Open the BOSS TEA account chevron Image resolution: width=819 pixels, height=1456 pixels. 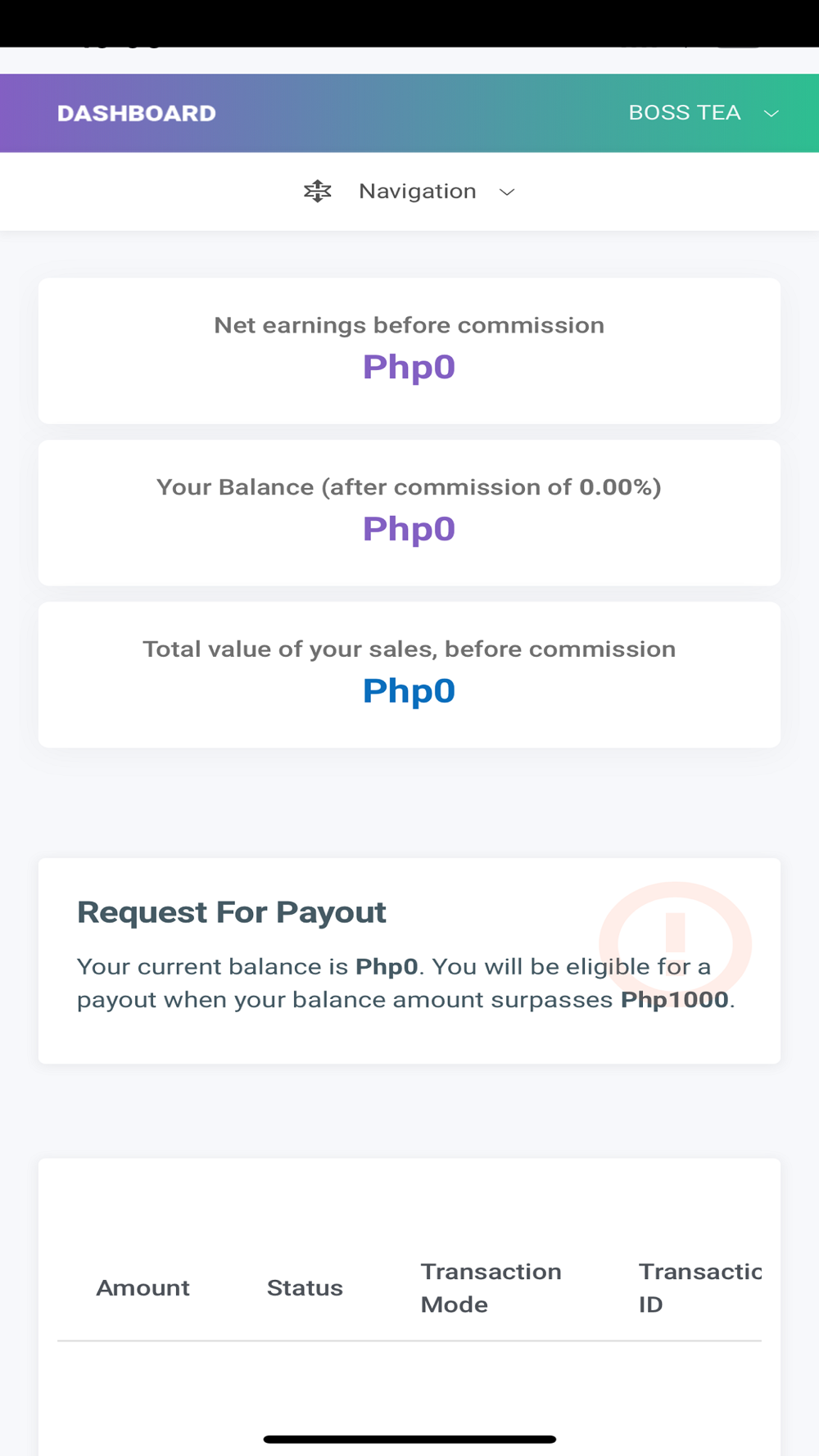[771, 113]
